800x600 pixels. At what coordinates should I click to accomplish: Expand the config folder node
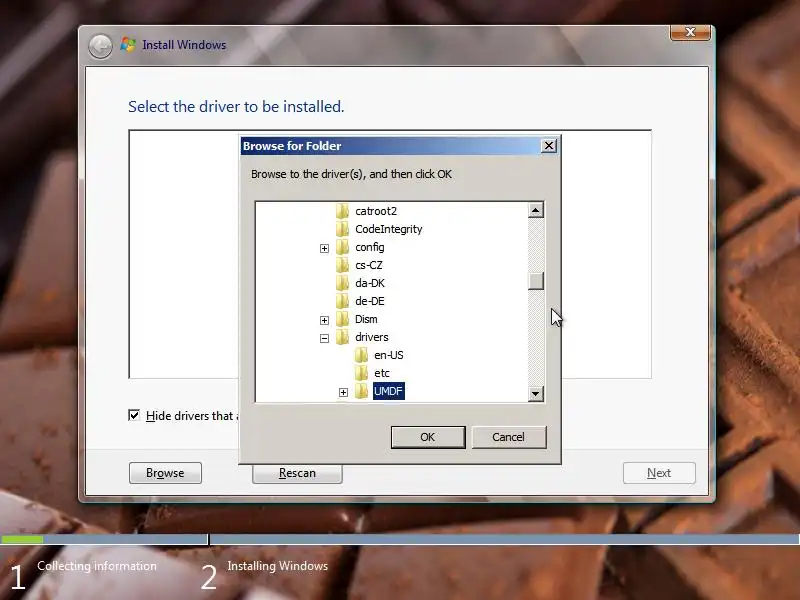[324, 248]
